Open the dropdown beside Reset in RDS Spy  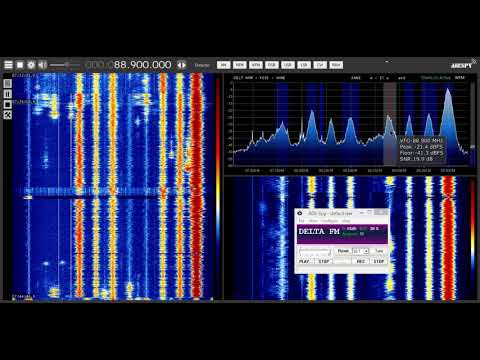(360, 251)
